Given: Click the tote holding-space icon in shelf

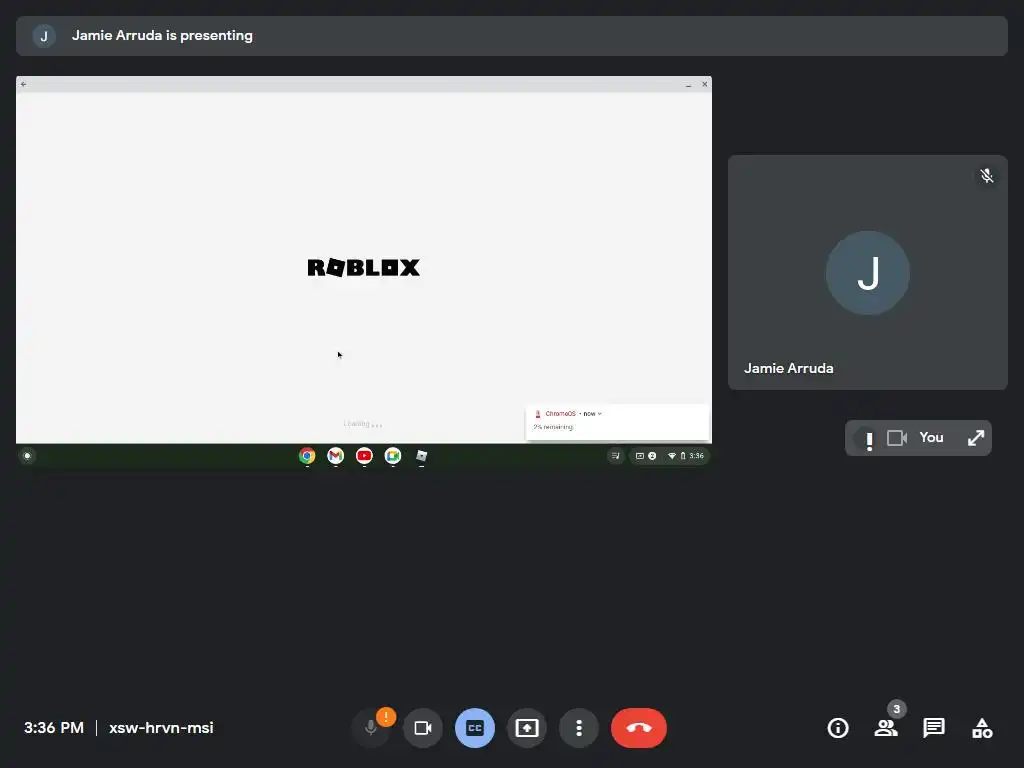Looking at the screenshot, I should click(615, 456).
